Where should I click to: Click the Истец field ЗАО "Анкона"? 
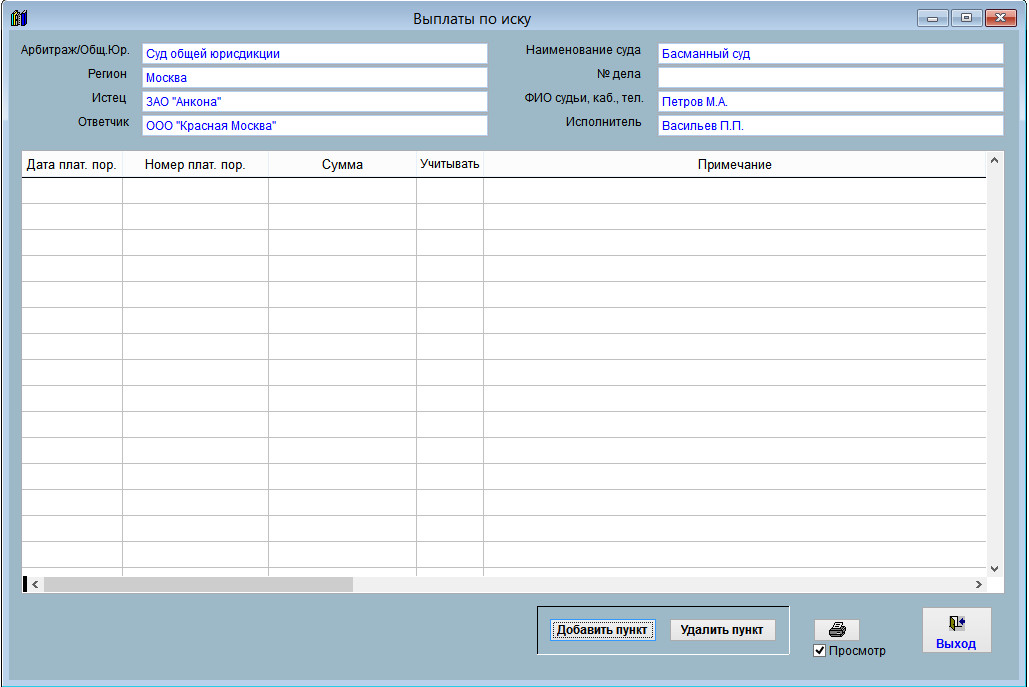point(314,102)
